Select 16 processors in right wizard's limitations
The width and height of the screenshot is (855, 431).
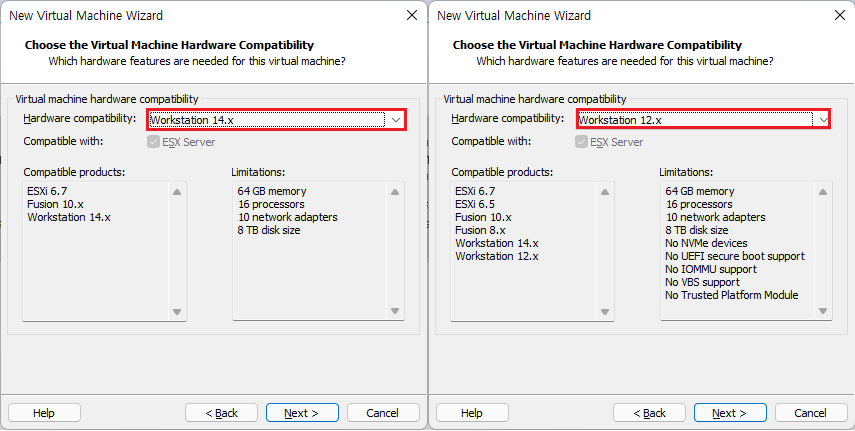pos(699,204)
